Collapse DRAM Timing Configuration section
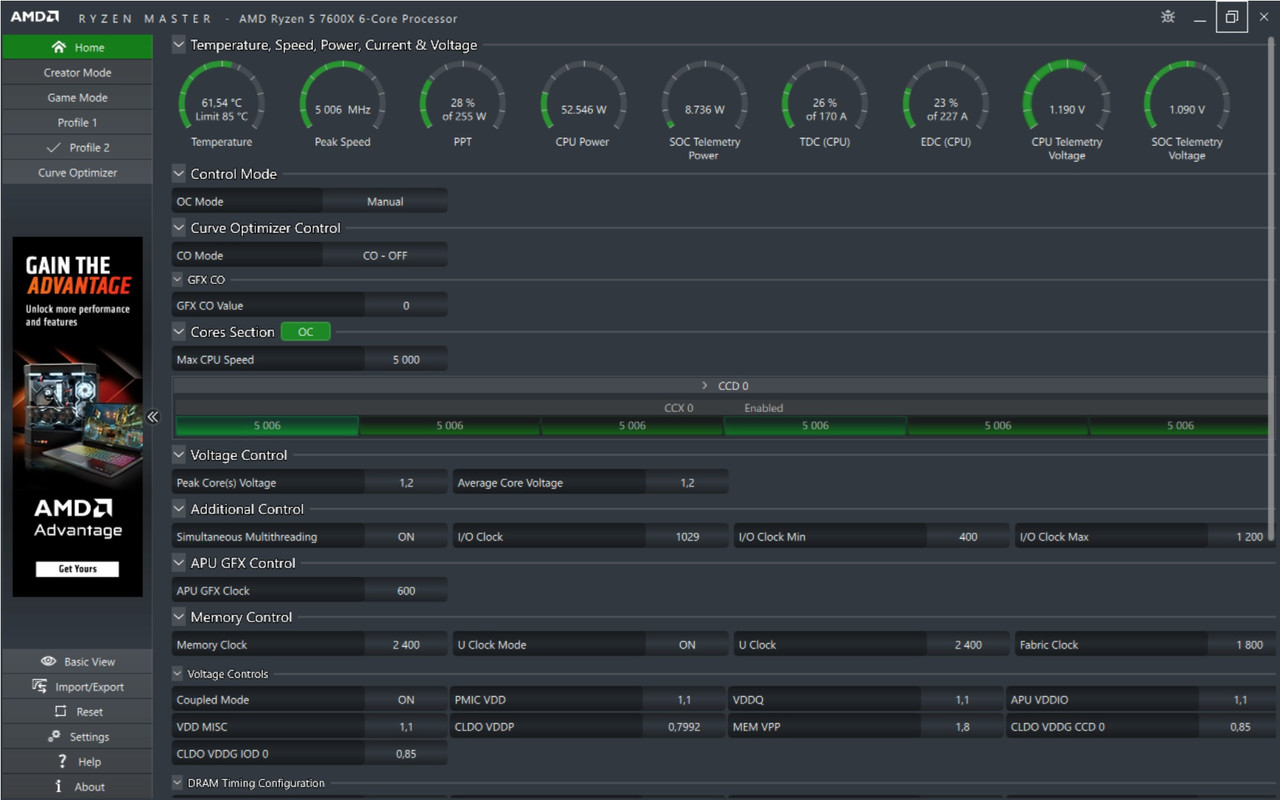 pos(178,783)
